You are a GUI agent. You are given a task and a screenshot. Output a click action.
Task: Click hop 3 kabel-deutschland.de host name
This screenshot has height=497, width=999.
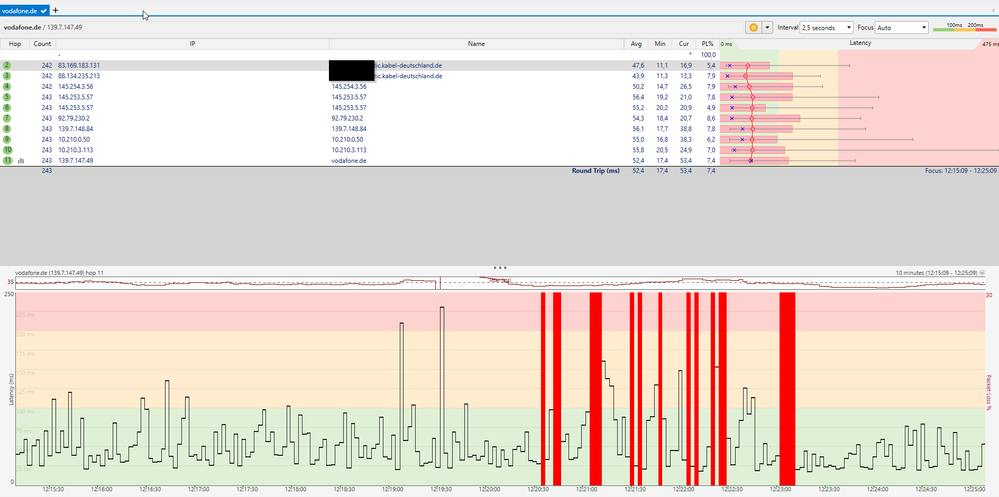click(x=408, y=76)
